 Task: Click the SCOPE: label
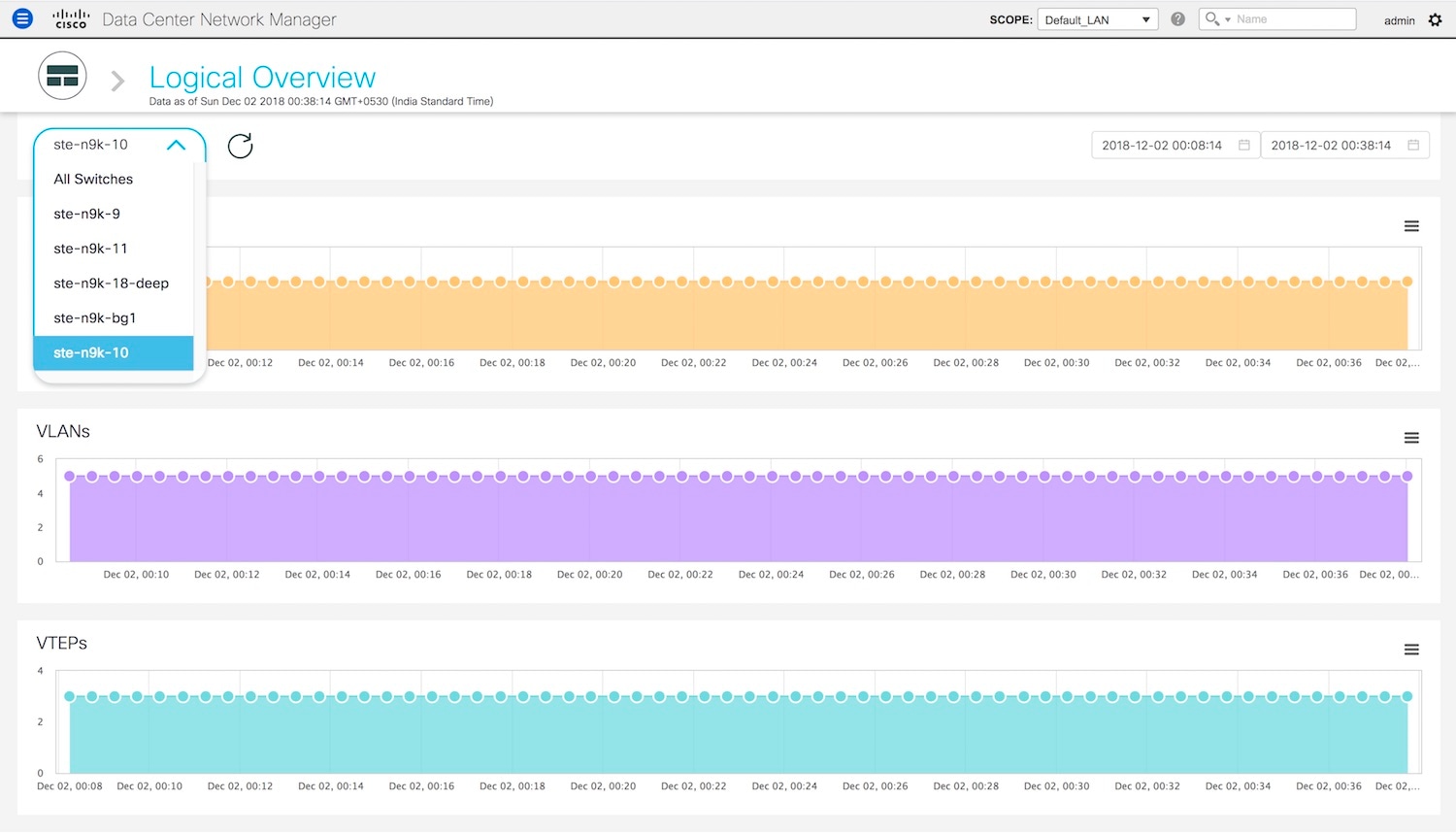(1010, 19)
